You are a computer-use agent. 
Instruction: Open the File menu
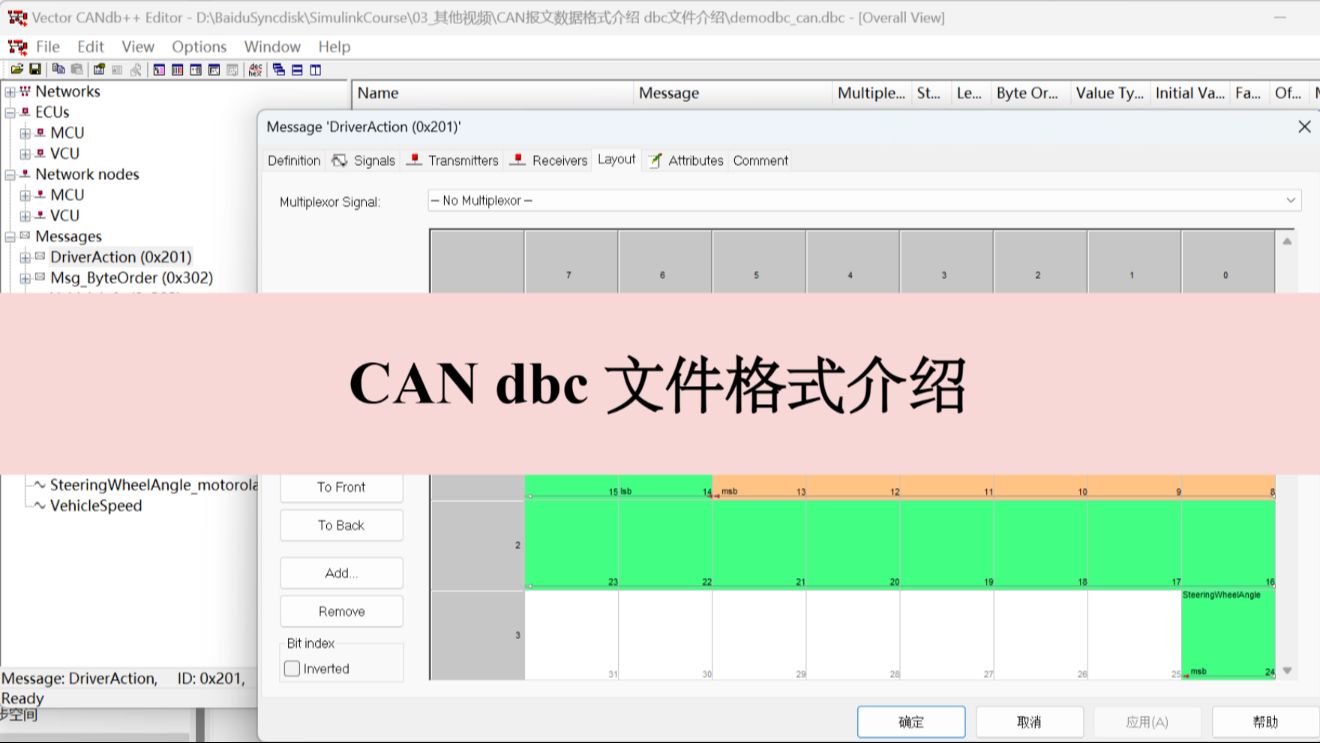tap(48, 46)
